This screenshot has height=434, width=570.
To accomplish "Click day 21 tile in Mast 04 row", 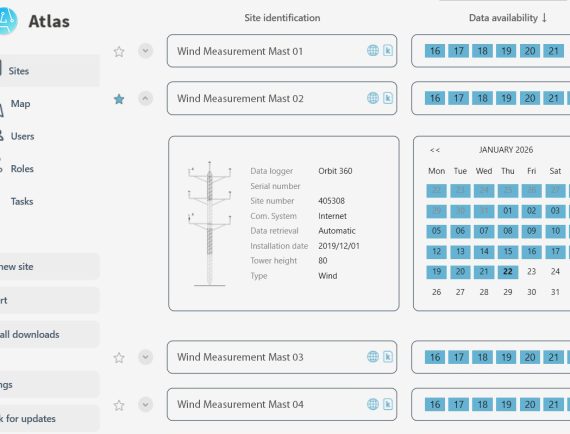I will [553, 404].
